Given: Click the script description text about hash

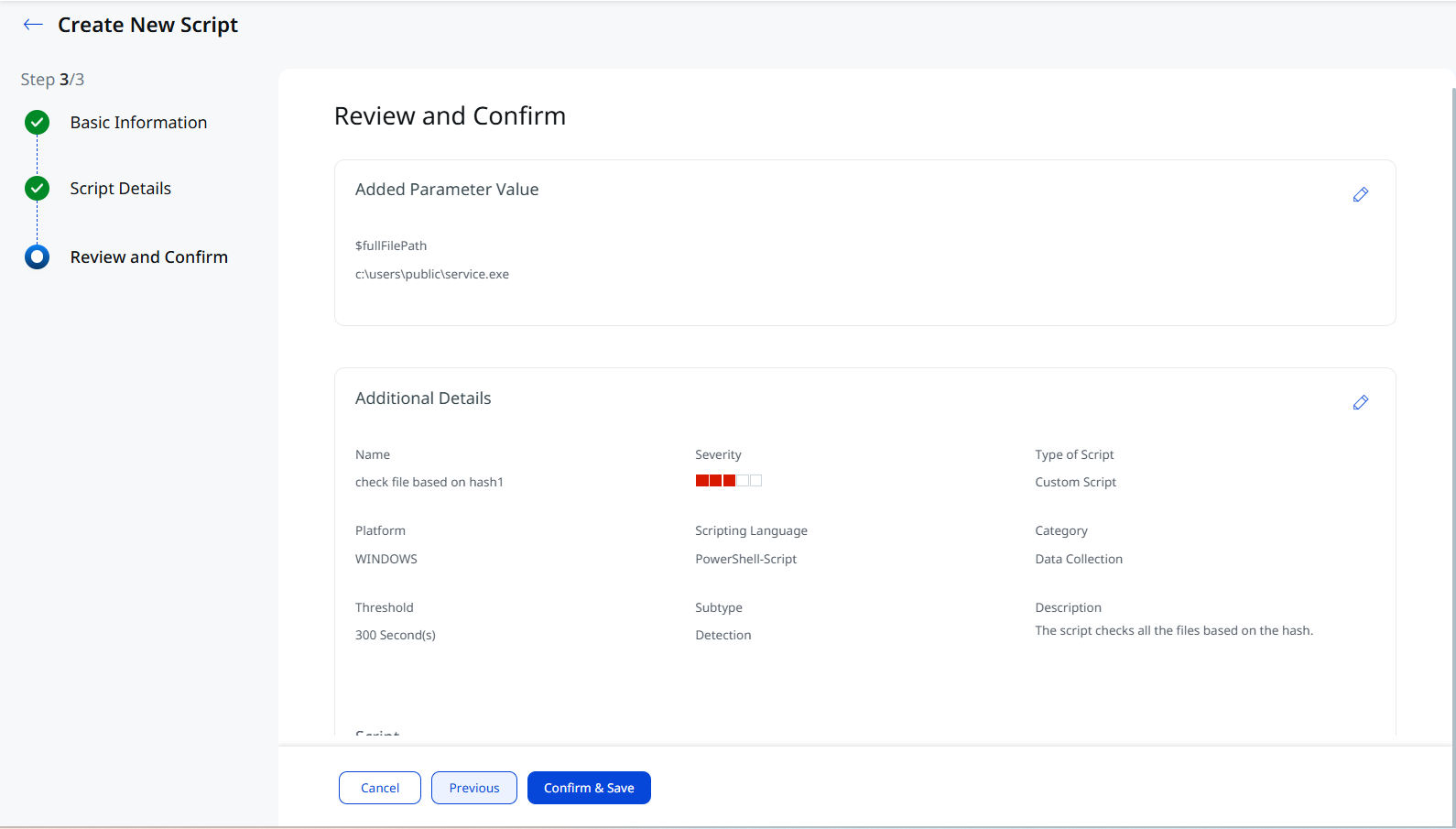Looking at the screenshot, I should click(1174, 630).
